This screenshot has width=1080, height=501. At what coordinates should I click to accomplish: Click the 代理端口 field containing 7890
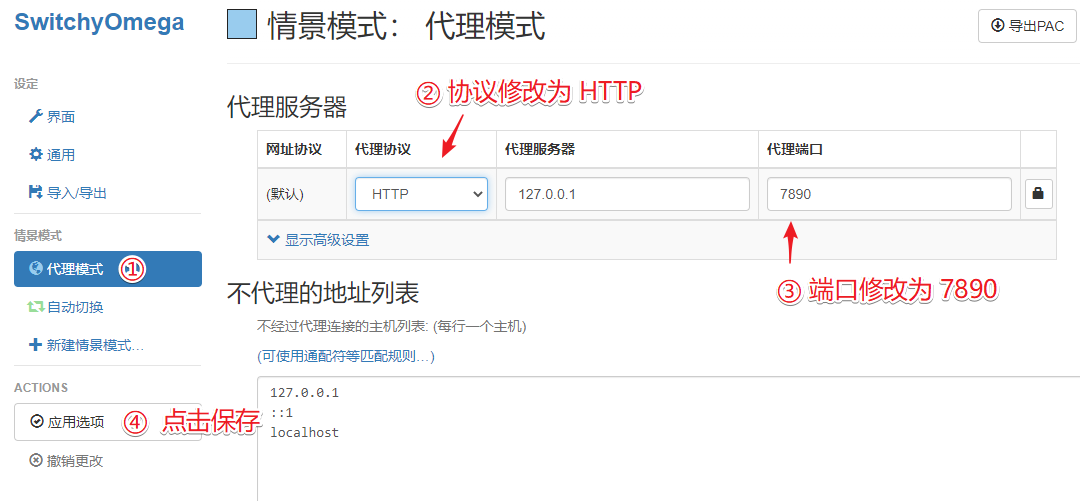tap(889, 194)
